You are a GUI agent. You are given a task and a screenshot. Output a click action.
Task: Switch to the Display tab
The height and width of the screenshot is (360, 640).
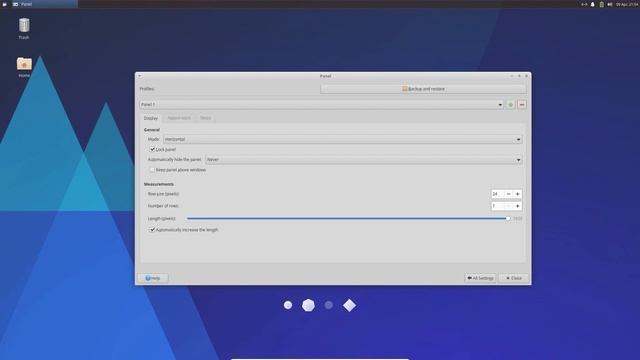coord(151,118)
